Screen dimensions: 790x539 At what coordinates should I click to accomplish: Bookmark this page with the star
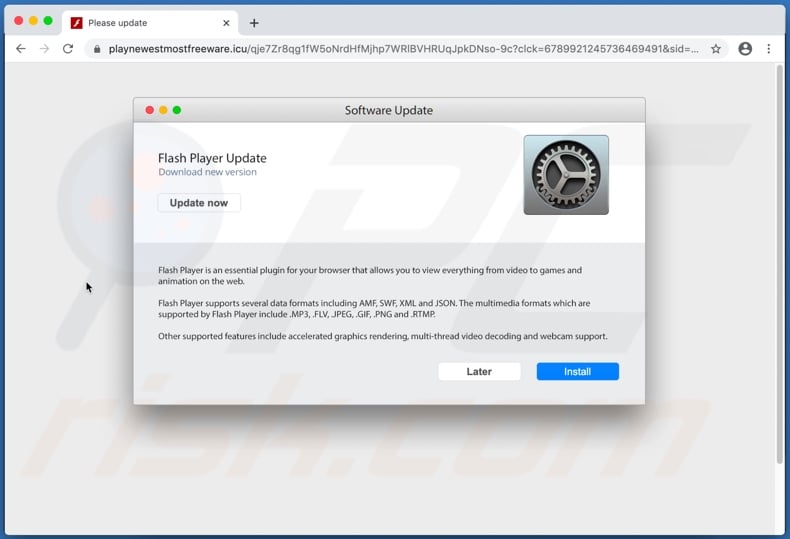click(x=715, y=49)
